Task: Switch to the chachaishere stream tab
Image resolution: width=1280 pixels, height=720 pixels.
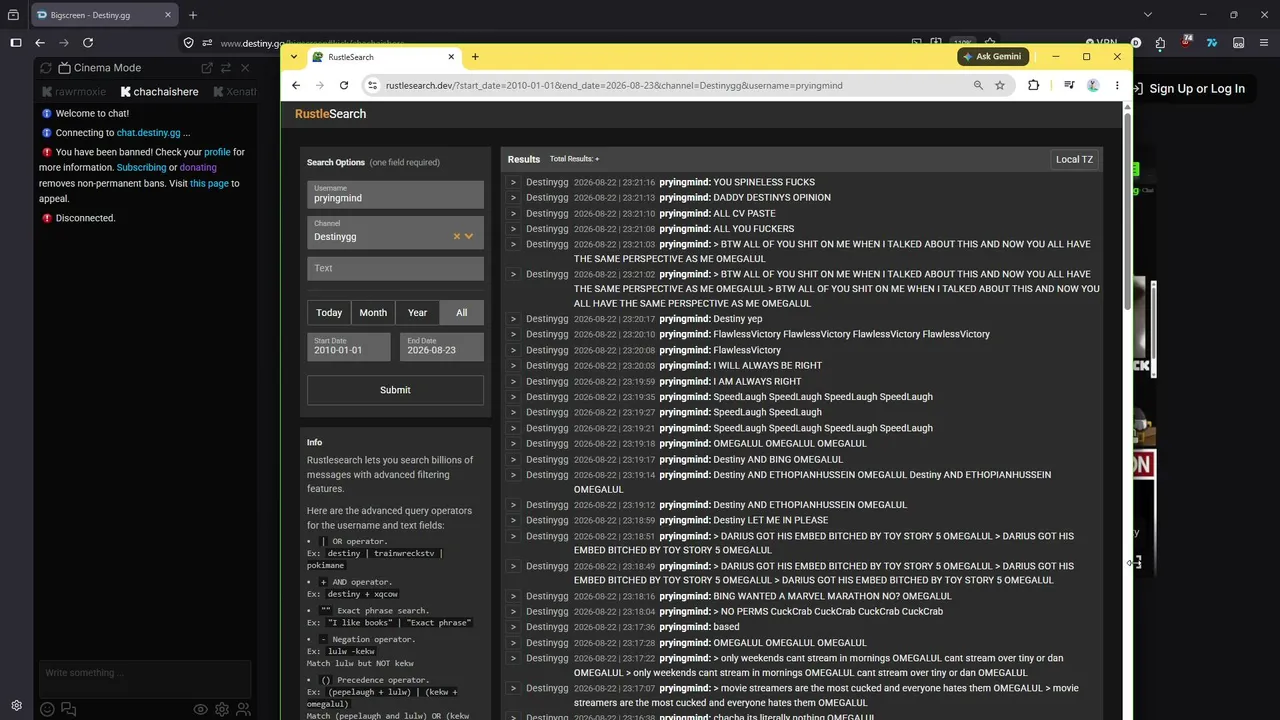Action: [160, 92]
